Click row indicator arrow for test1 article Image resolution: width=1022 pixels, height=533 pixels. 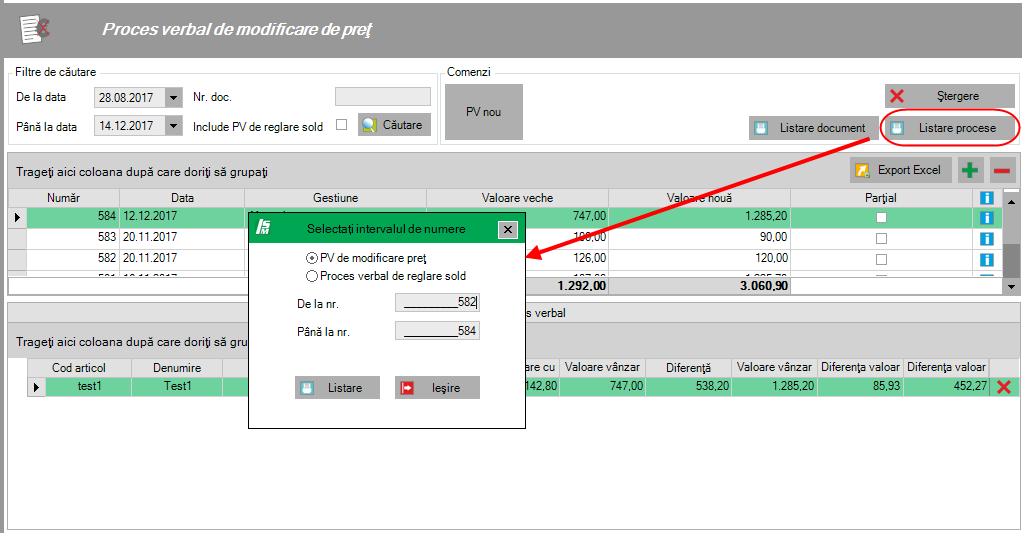pos(36,387)
